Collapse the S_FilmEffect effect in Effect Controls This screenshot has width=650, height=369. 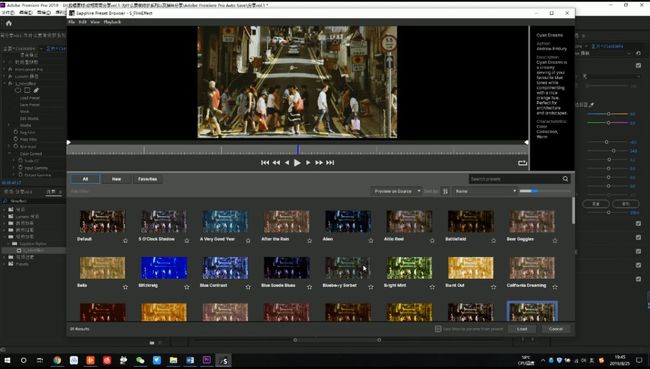point(5,83)
